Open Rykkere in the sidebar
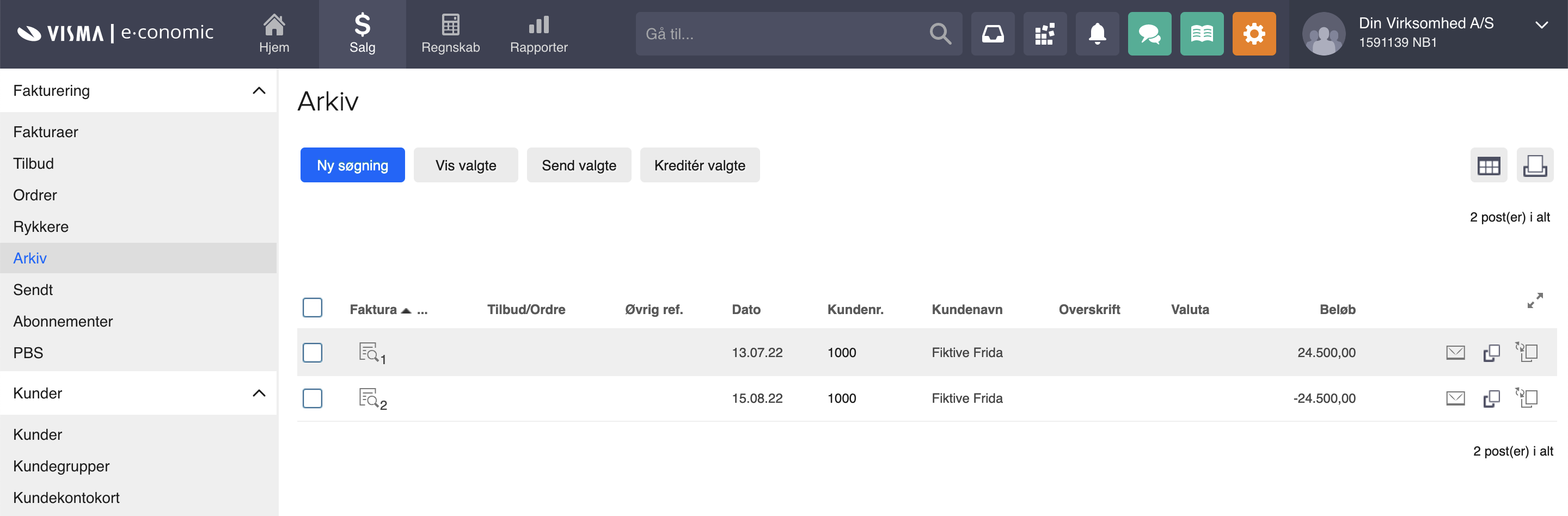This screenshot has width=1568, height=516. 41,226
